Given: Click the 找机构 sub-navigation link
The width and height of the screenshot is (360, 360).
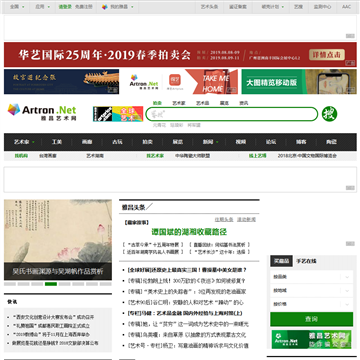Looking at the screenshot, I should click(21, 156).
